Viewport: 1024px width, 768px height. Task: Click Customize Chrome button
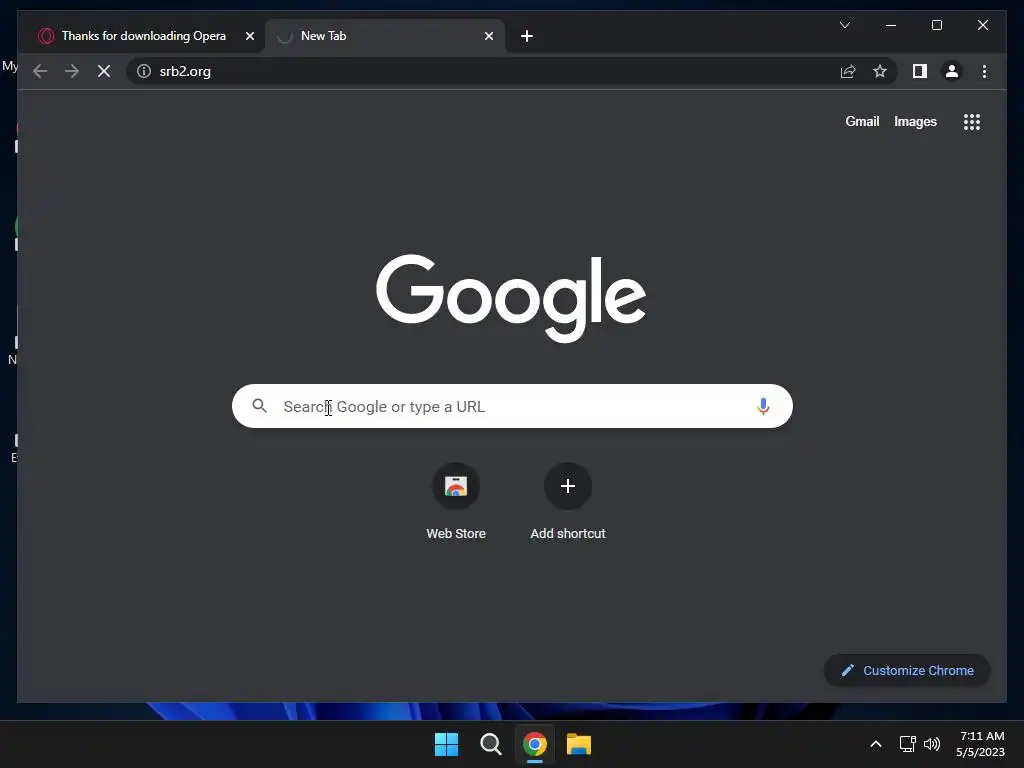click(907, 670)
